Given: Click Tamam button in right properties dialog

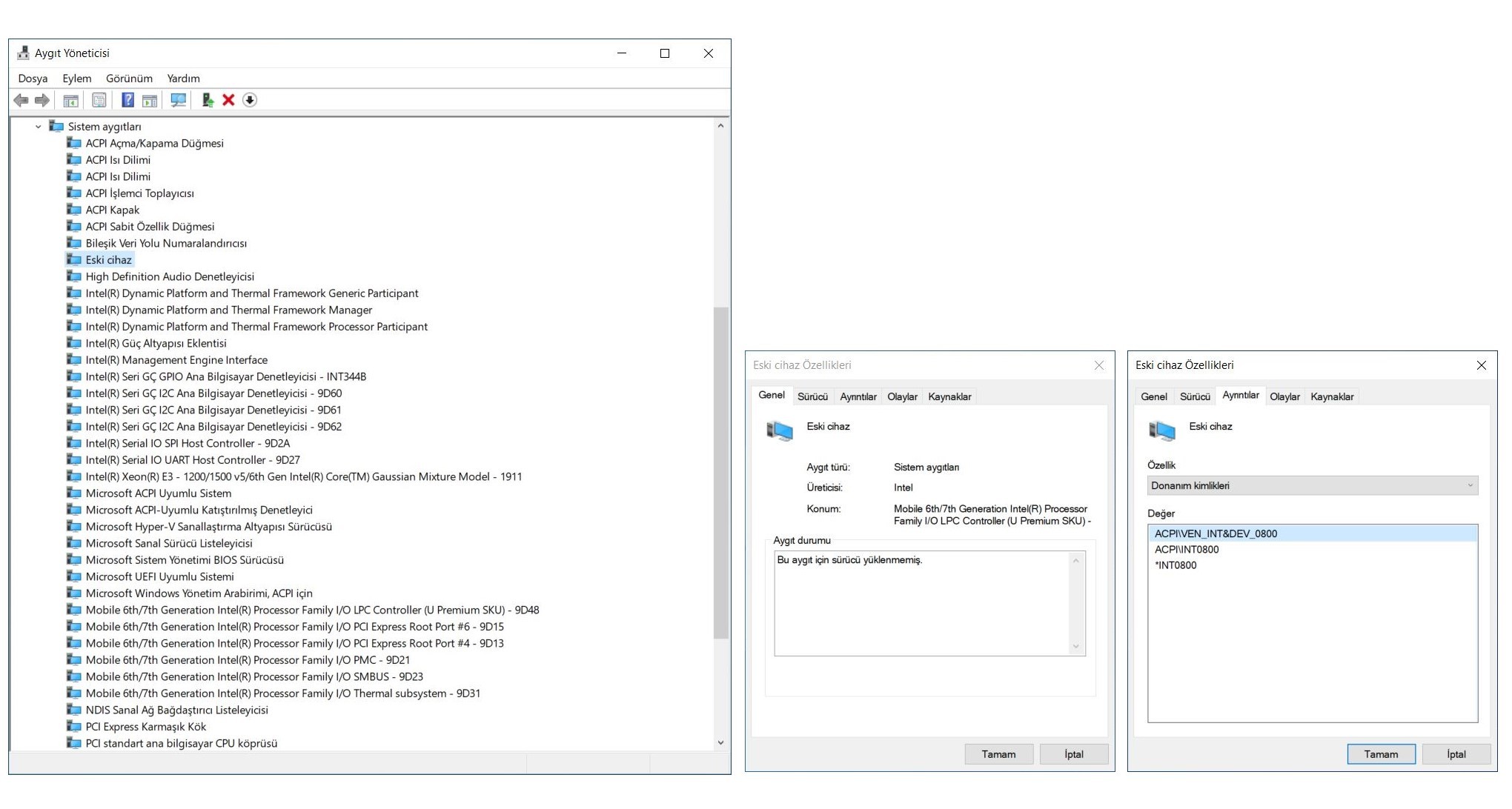Looking at the screenshot, I should (1381, 754).
